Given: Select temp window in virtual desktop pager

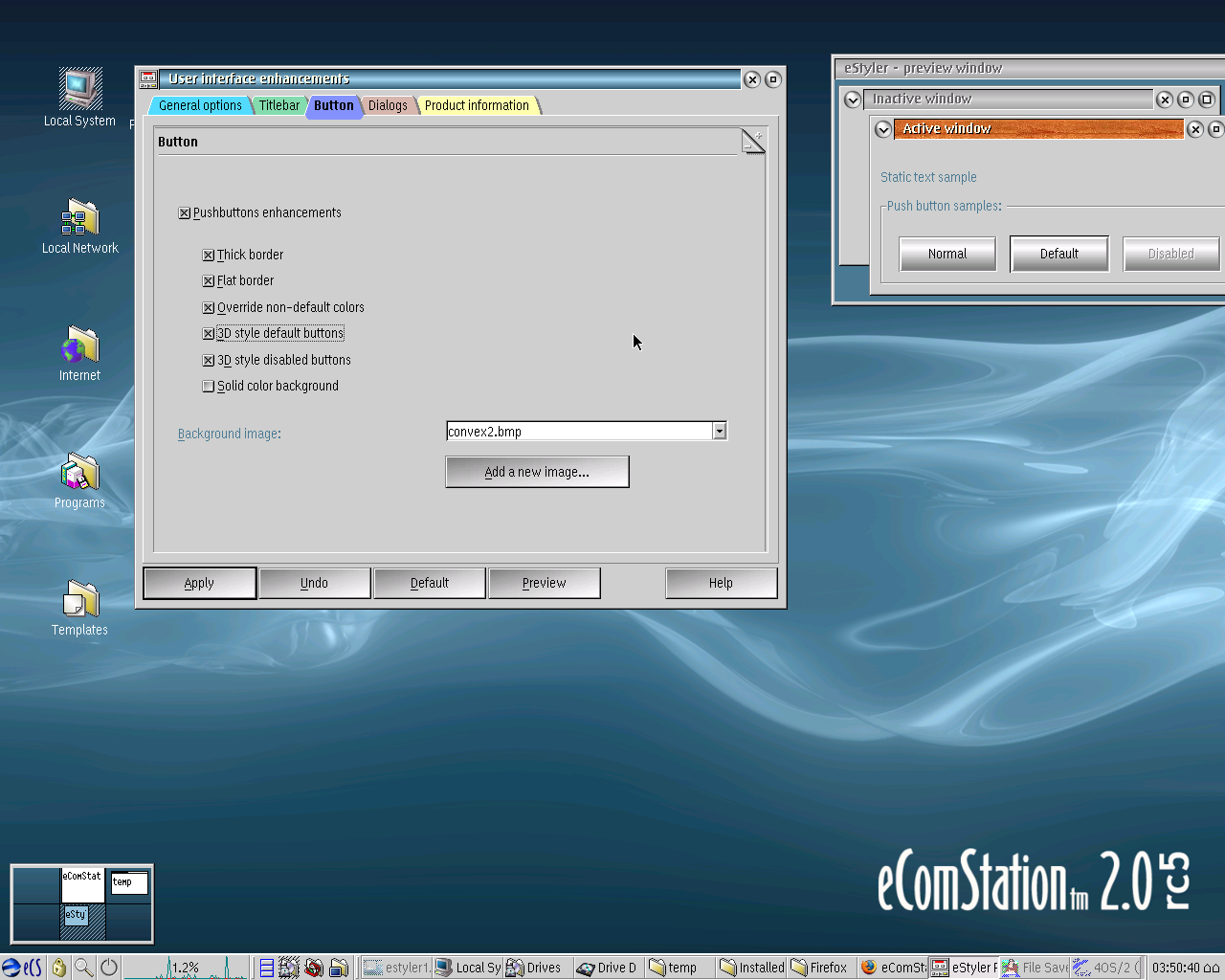Looking at the screenshot, I should click(129, 881).
